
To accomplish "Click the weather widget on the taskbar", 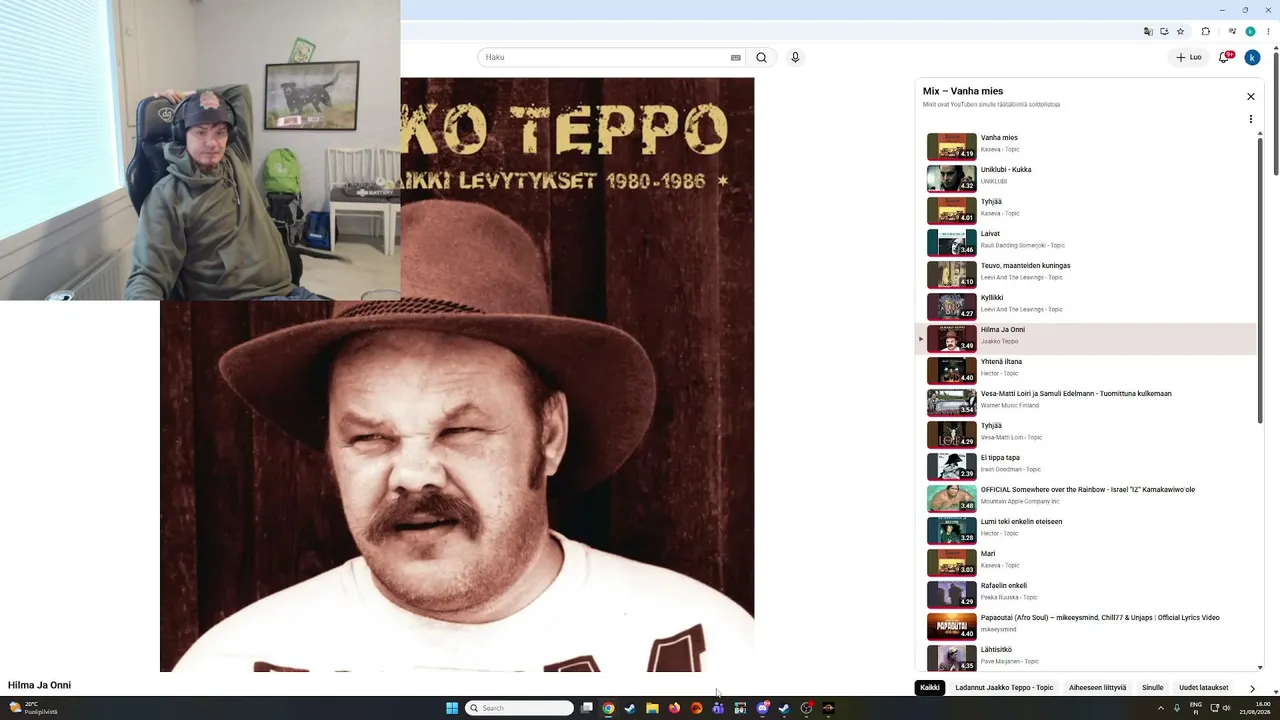I will point(33,708).
